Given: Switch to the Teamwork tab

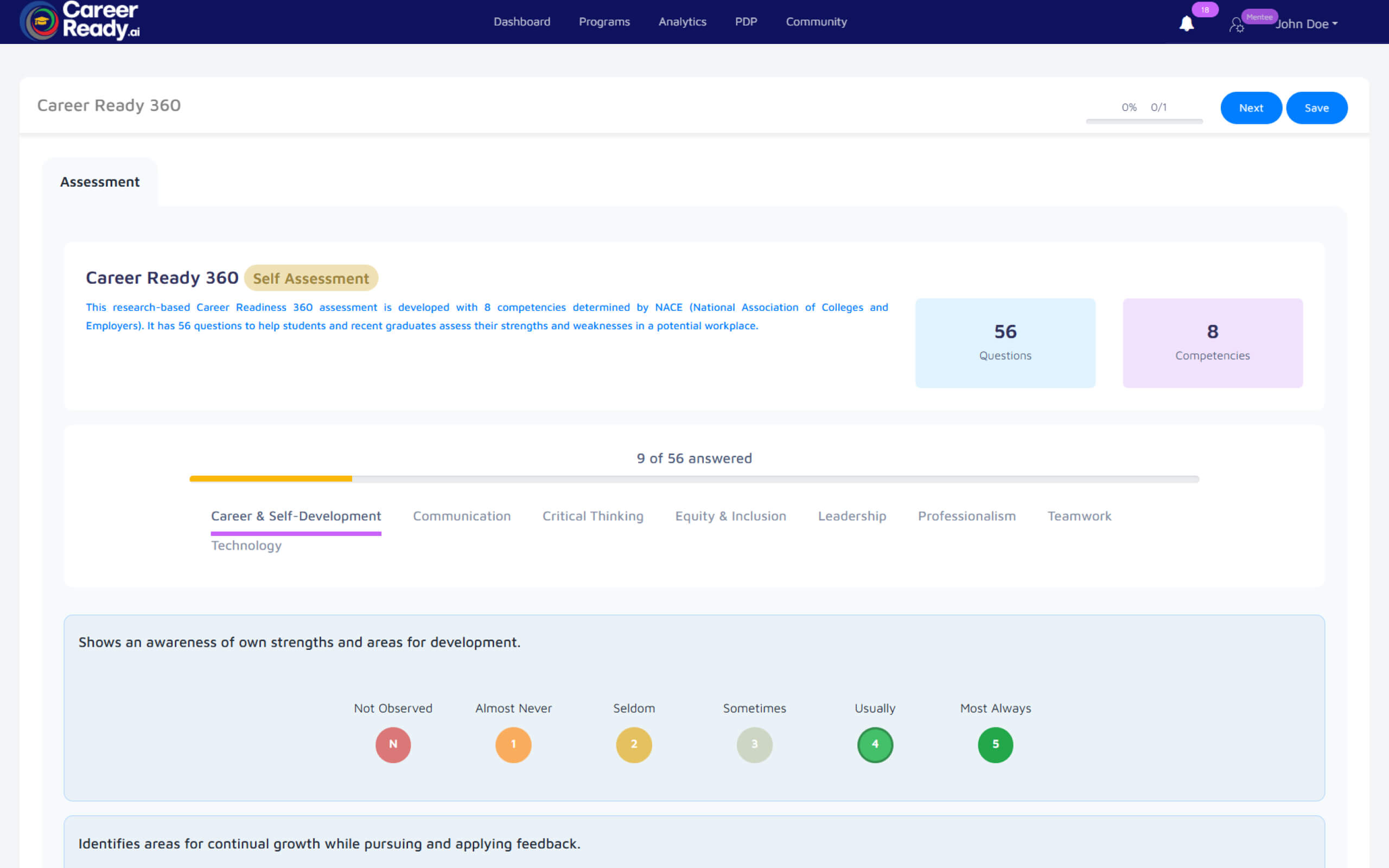Looking at the screenshot, I should click(1080, 516).
